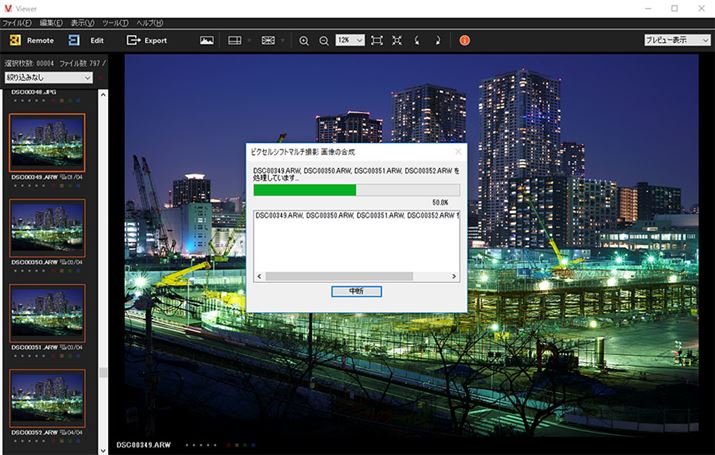Open the プレビュー表示 view mode dropdown

[x=677, y=40]
